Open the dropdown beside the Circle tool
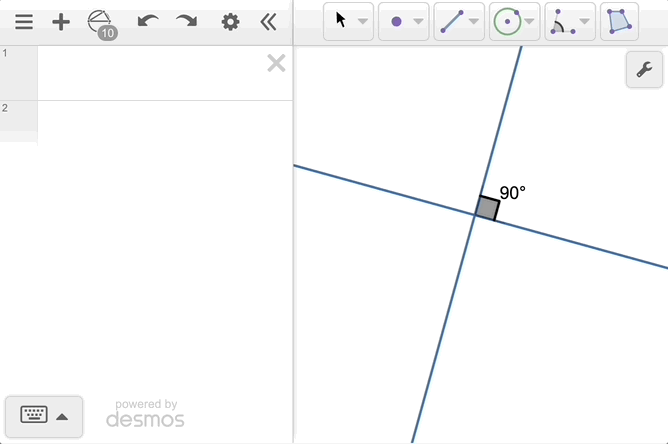 click(x=530, y=21)
